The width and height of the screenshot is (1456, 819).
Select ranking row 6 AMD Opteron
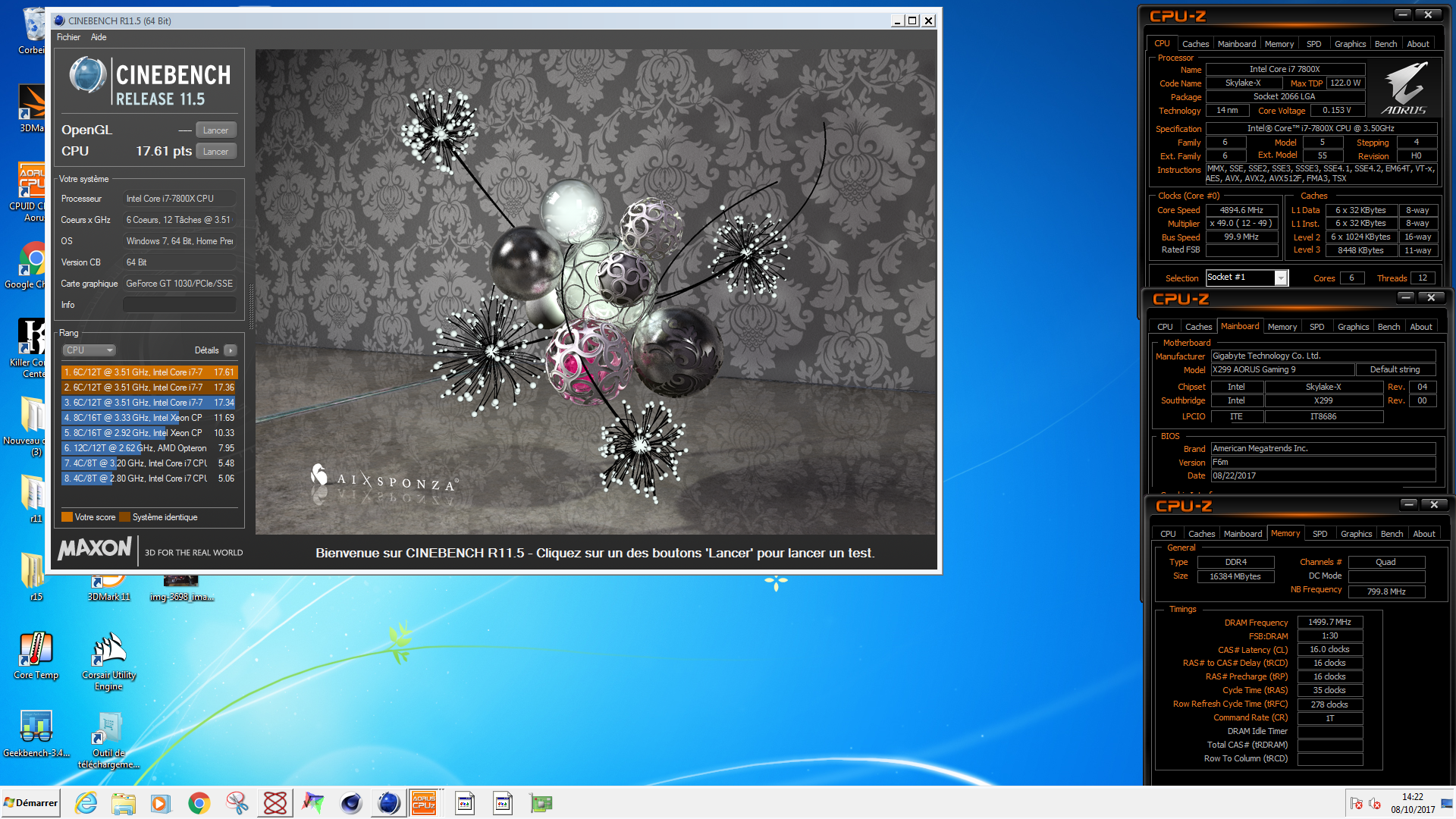[149, 448]
